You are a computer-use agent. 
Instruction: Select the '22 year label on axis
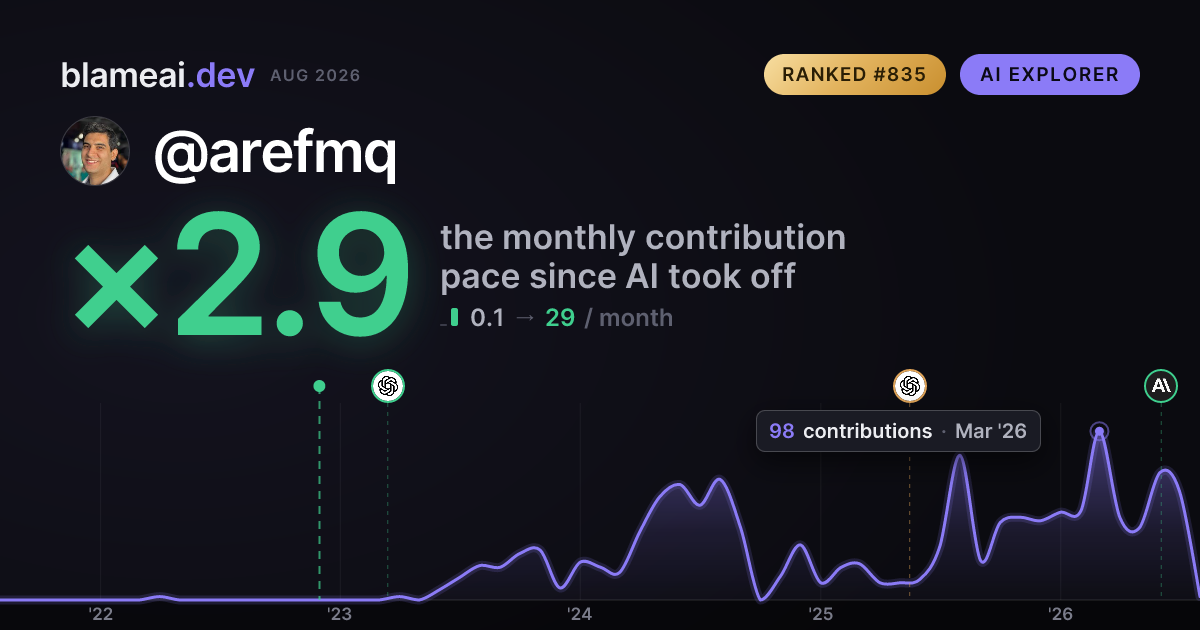[101, 614]
